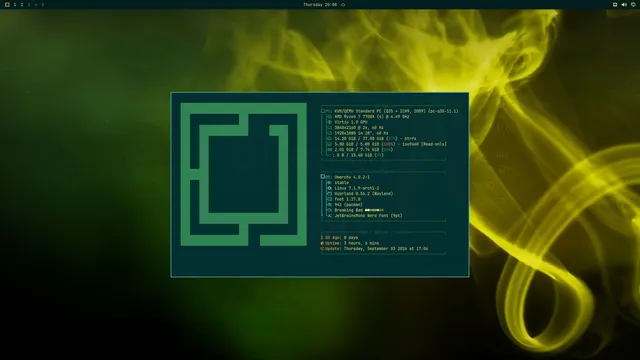Image resolution: width=640 pixels, height=360 pixels.
Task: Switch to workspace 4 in the top bar
Action: coord(36,4)
